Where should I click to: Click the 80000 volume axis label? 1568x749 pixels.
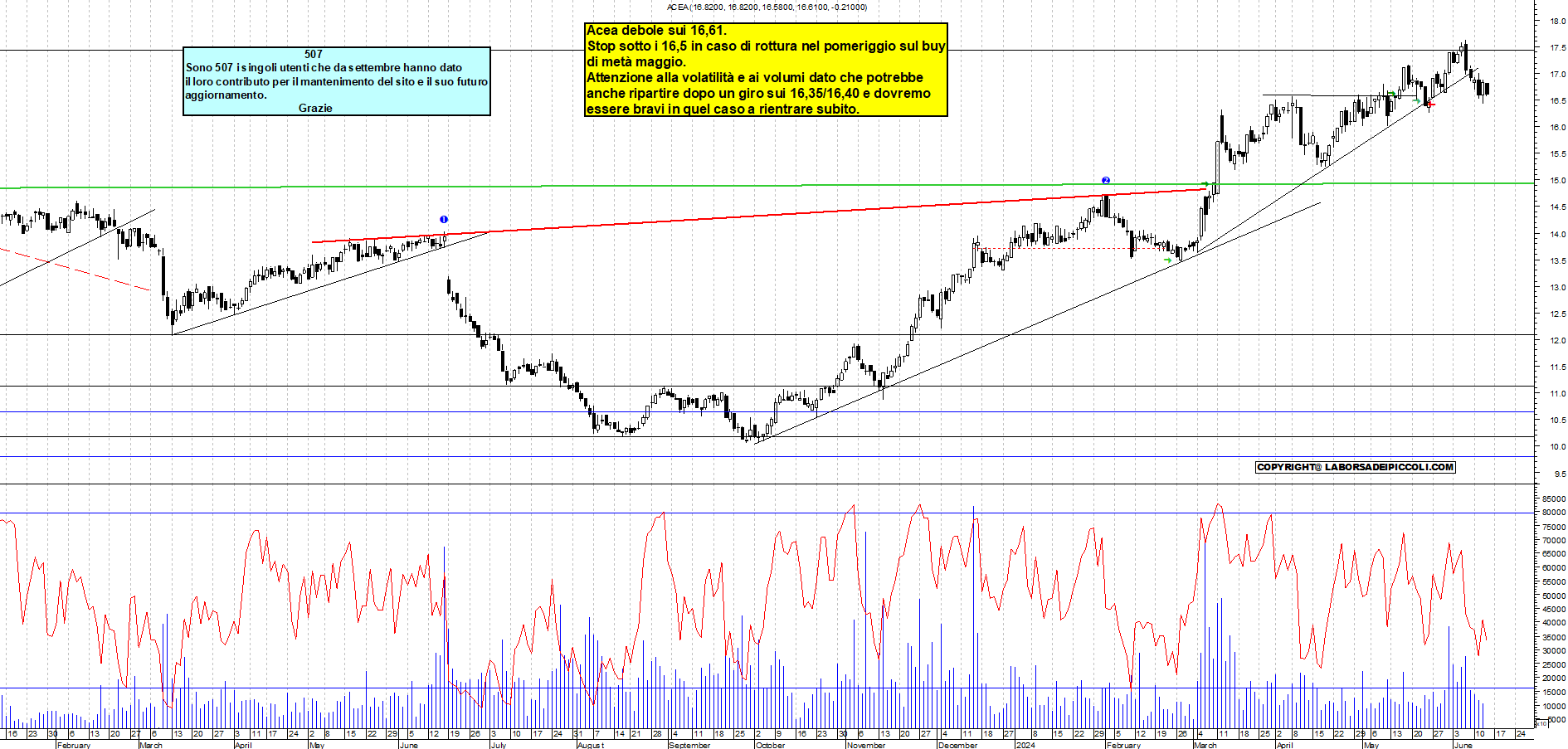pyautogui.click(x=1554, y=513)
